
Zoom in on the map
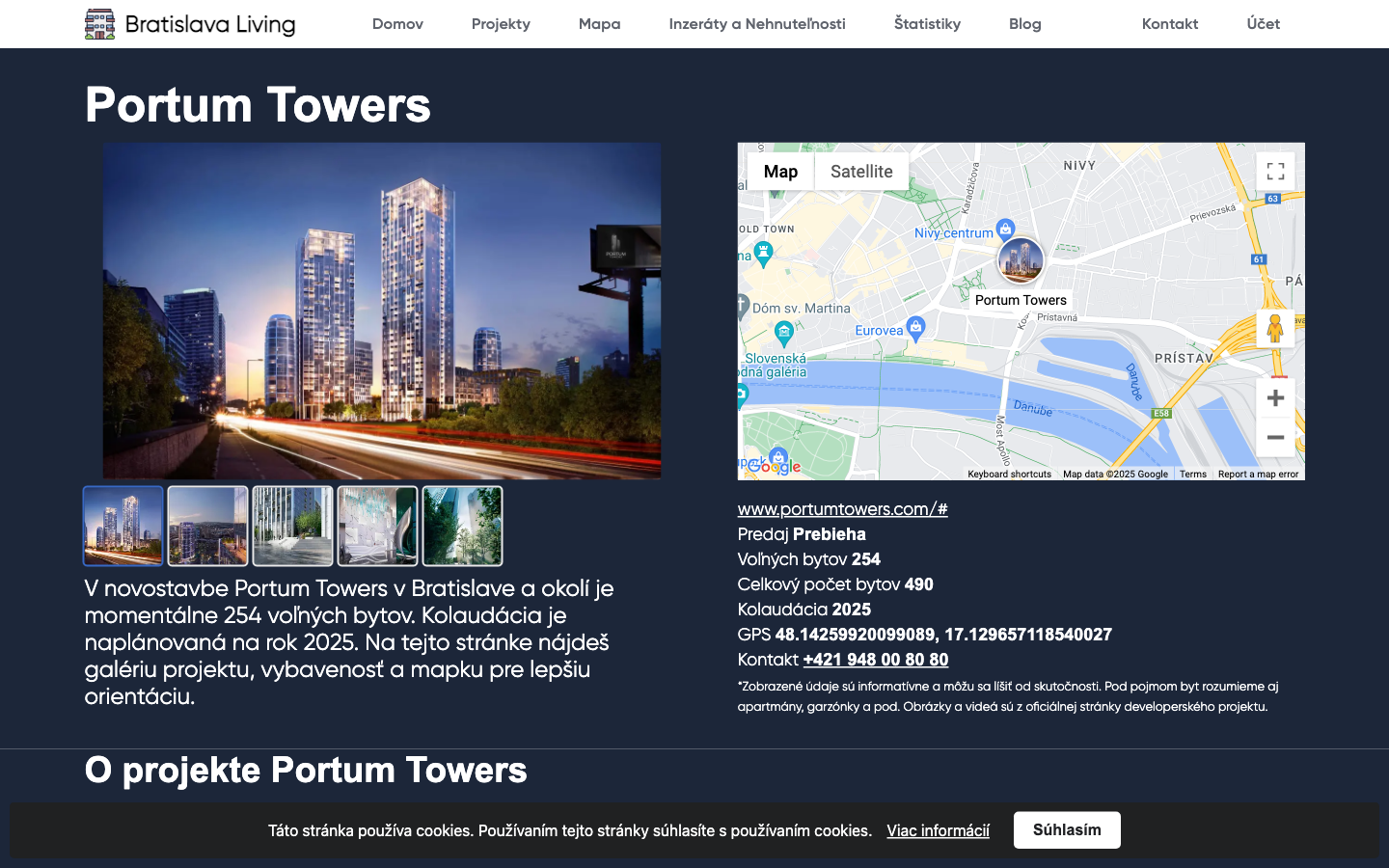1275,396
